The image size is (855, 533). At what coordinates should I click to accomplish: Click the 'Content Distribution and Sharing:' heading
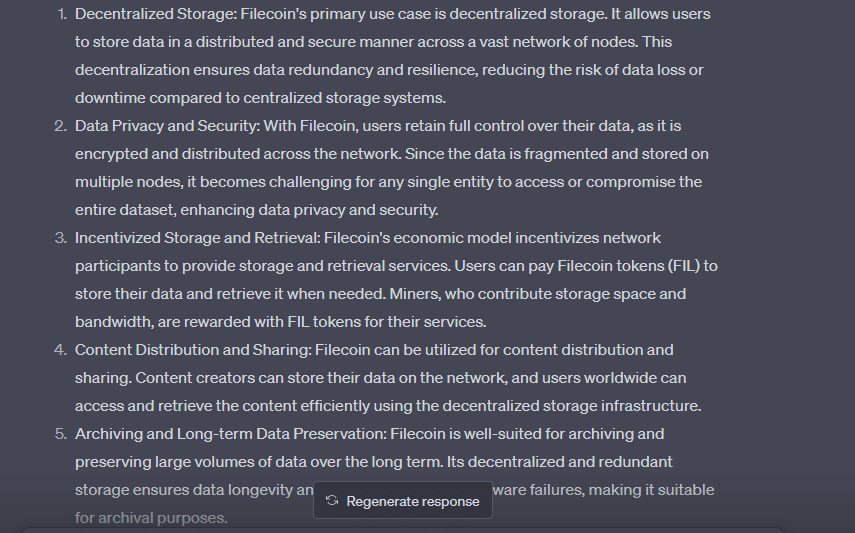(193, 350)
